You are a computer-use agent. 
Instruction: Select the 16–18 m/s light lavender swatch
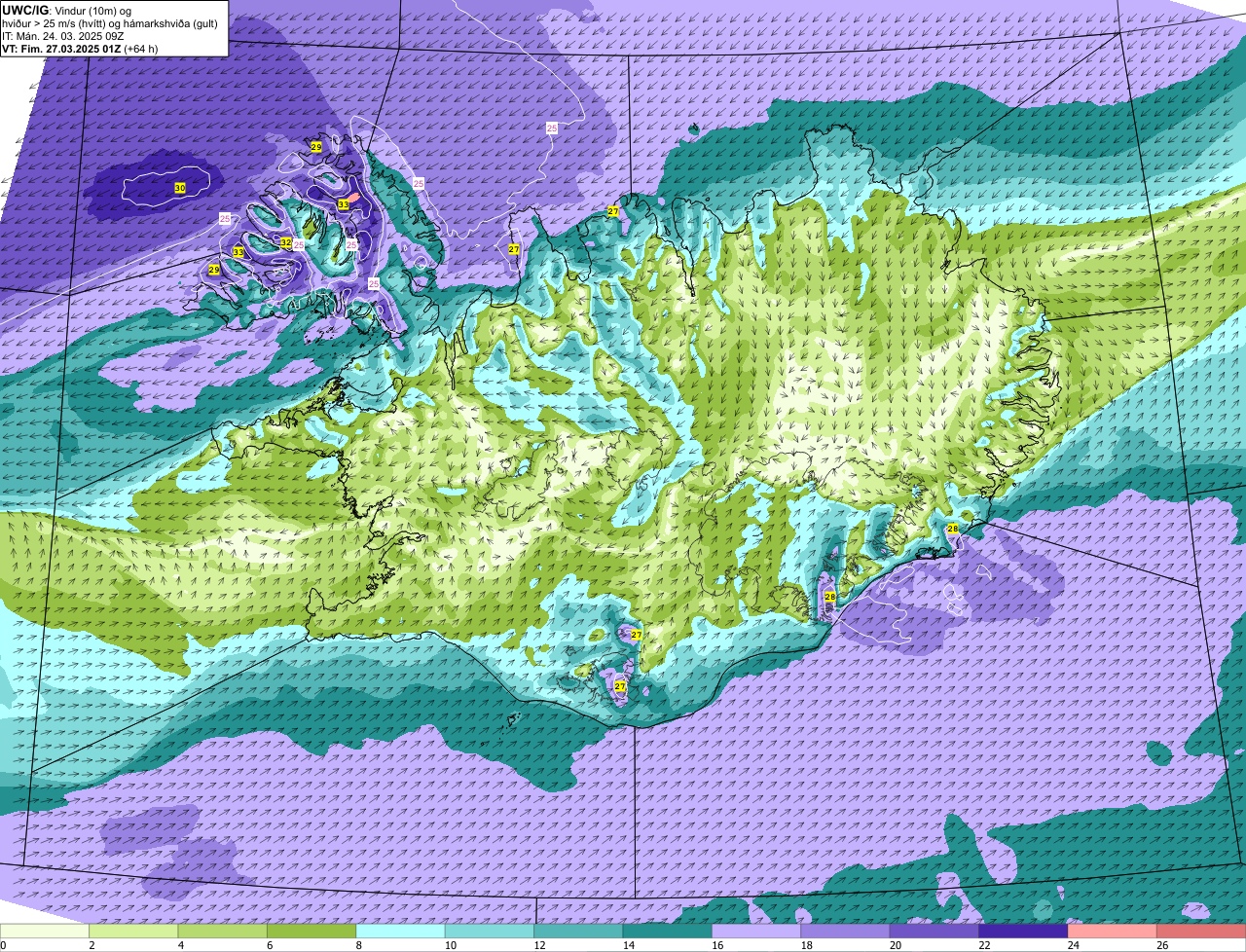[756, 931]
